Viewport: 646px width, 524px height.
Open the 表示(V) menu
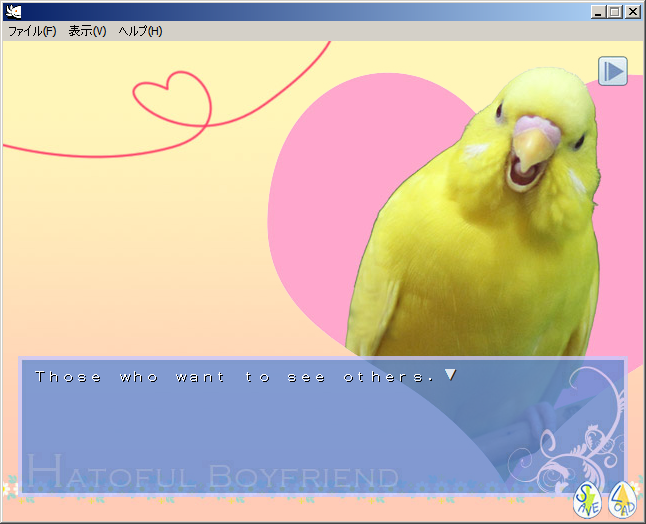[x=87, y=31]
